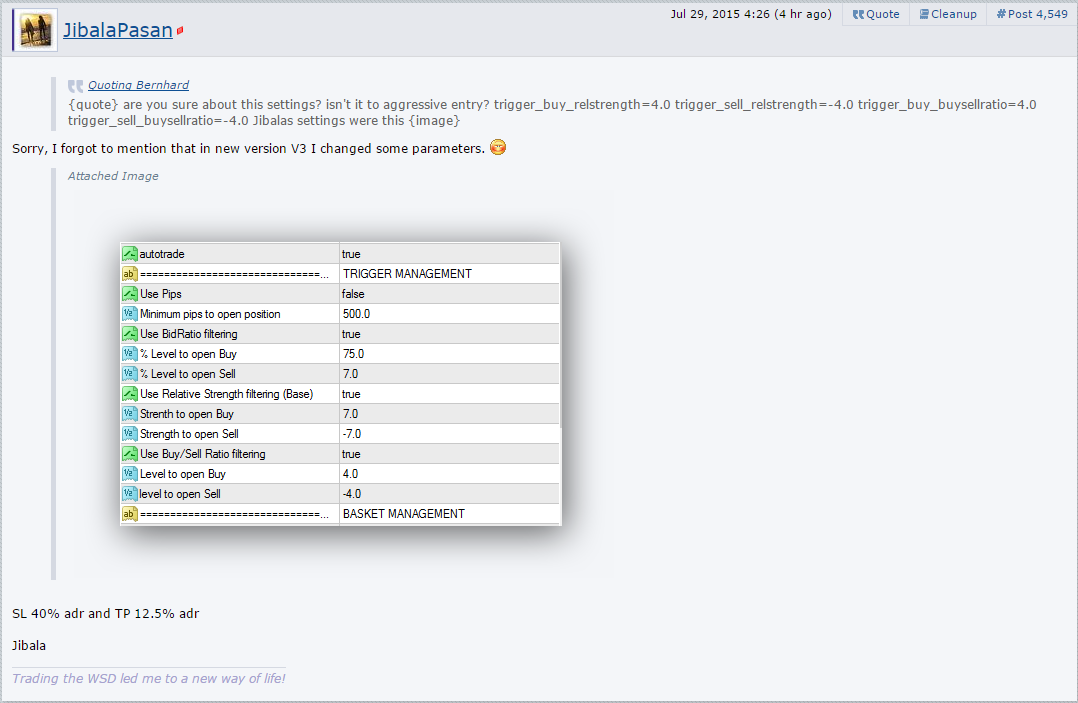Select the Use Buy/Sell Ratio filtering value true
This screenshot has height=703, width=1078.
point(450,454)
